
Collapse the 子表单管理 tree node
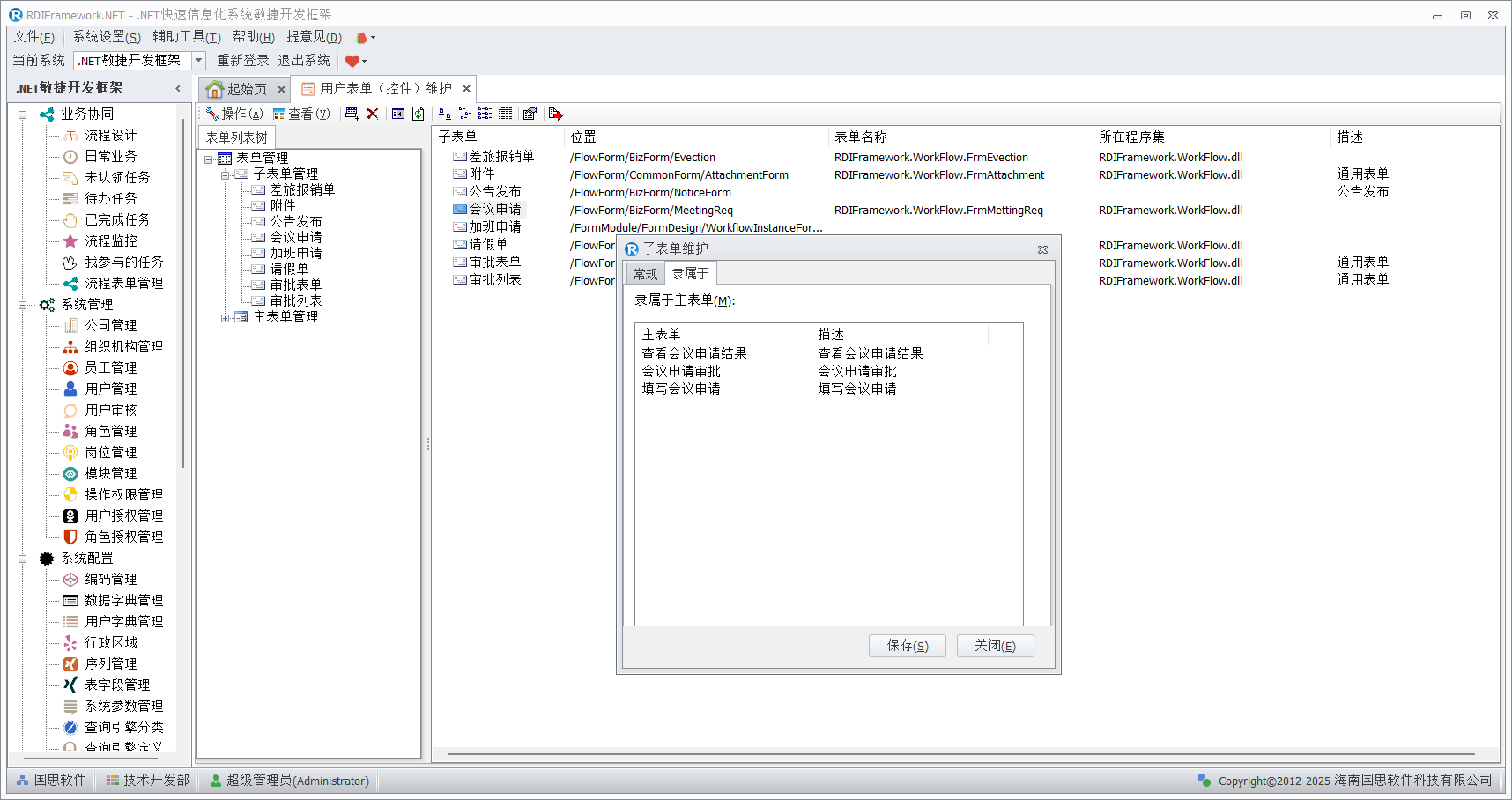(x=226, y=174)
